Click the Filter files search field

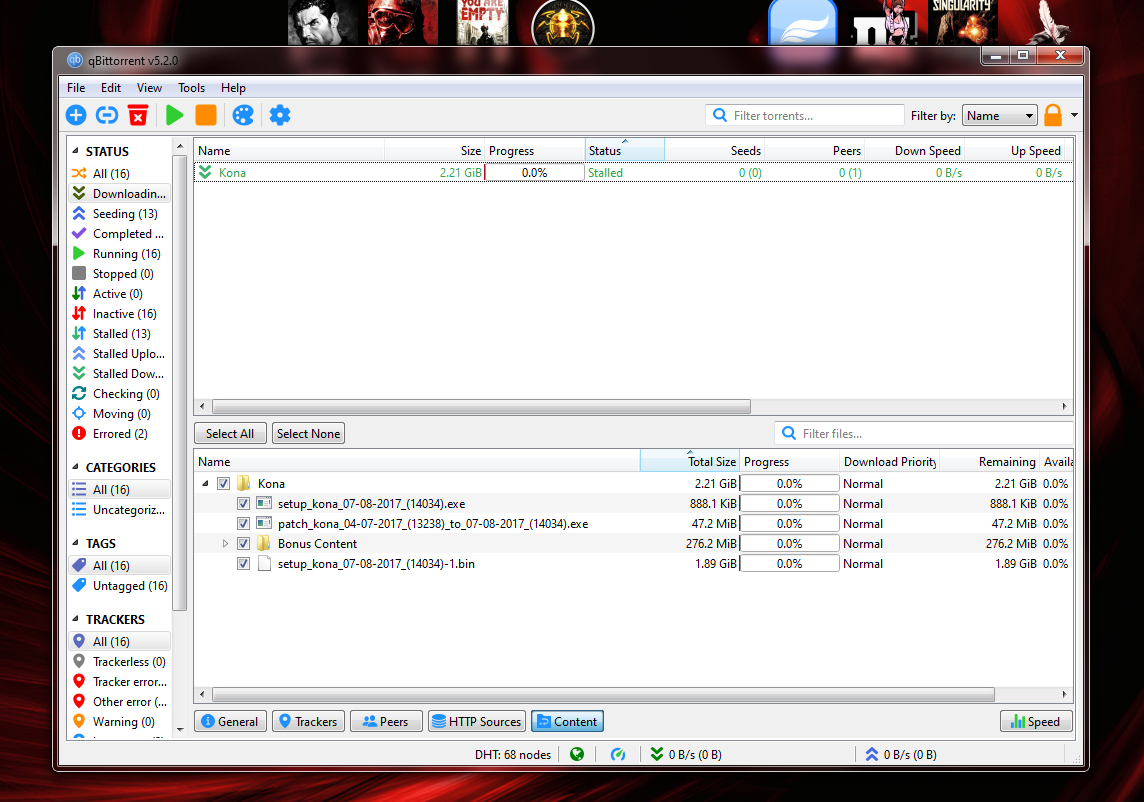pos(924,433)
